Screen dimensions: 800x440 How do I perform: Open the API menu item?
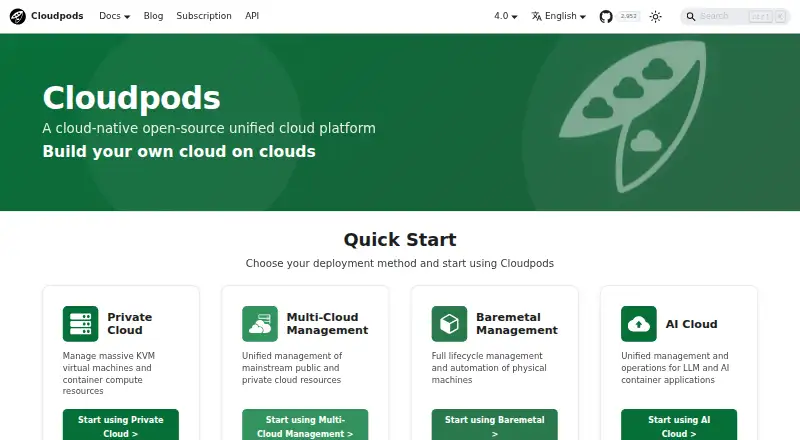point(252,16)
